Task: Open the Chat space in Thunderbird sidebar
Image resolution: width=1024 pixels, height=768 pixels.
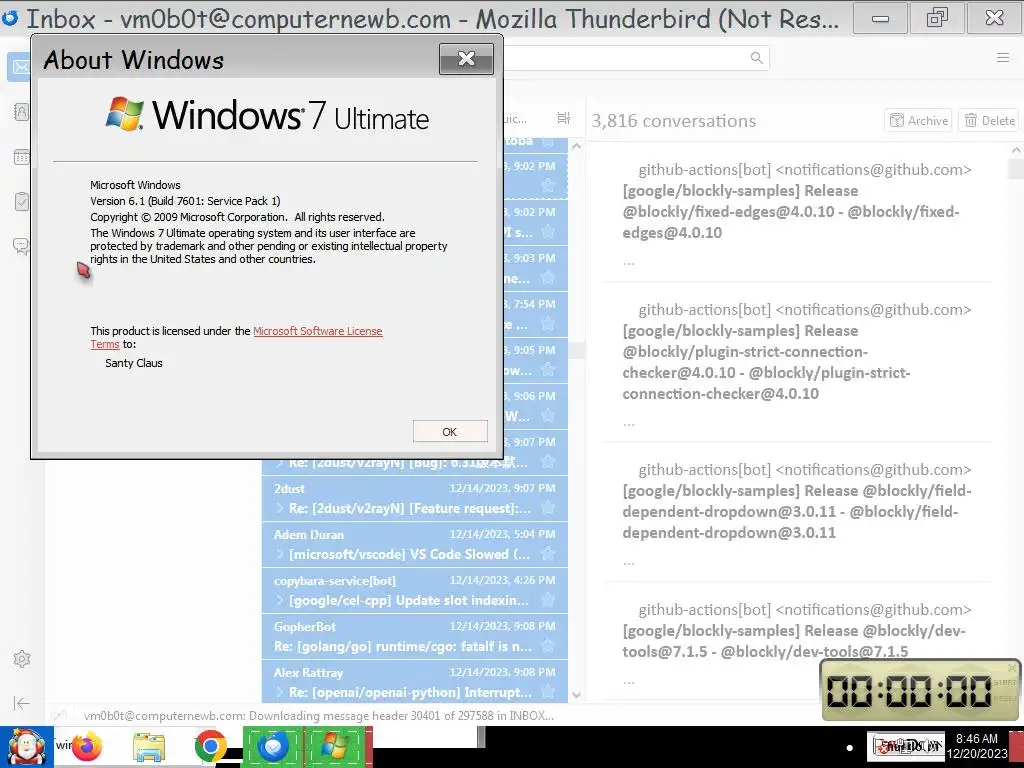Action: coord(21,246)
